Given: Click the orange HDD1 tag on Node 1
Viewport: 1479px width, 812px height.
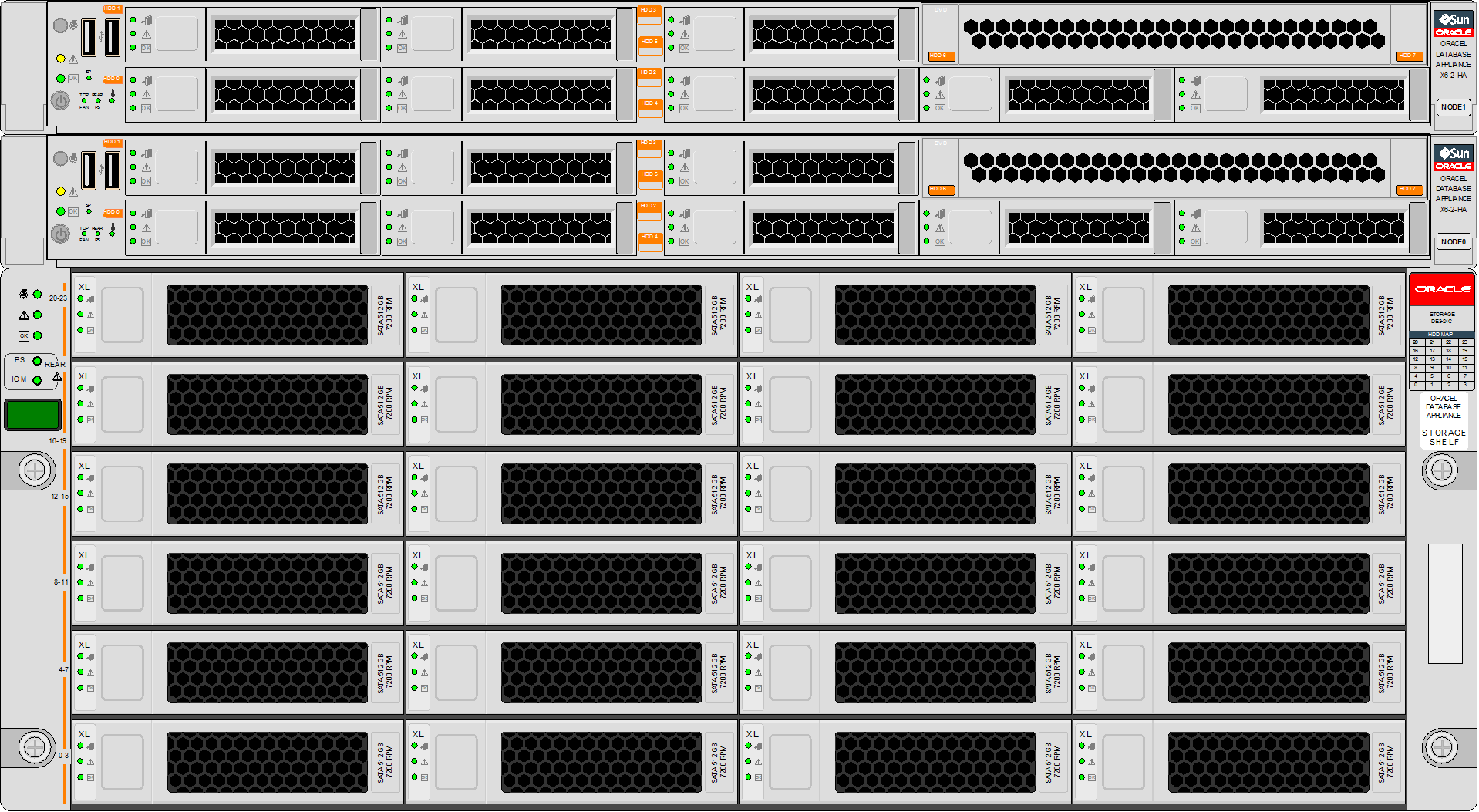Looking at the screenshot, I should pos(113,9).
